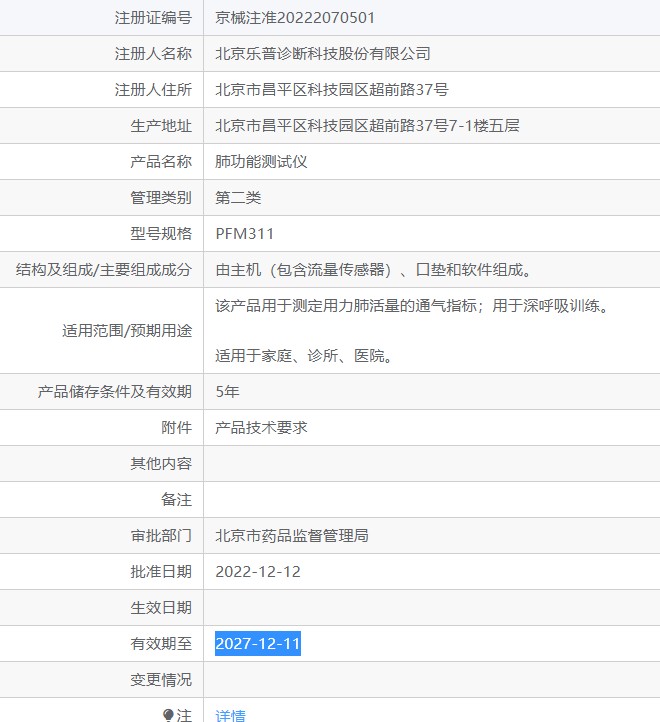Image resolution: width=660 pixels, height=722 pixels.
Task: Click management category value 第二类
Action: click(238, 198)
